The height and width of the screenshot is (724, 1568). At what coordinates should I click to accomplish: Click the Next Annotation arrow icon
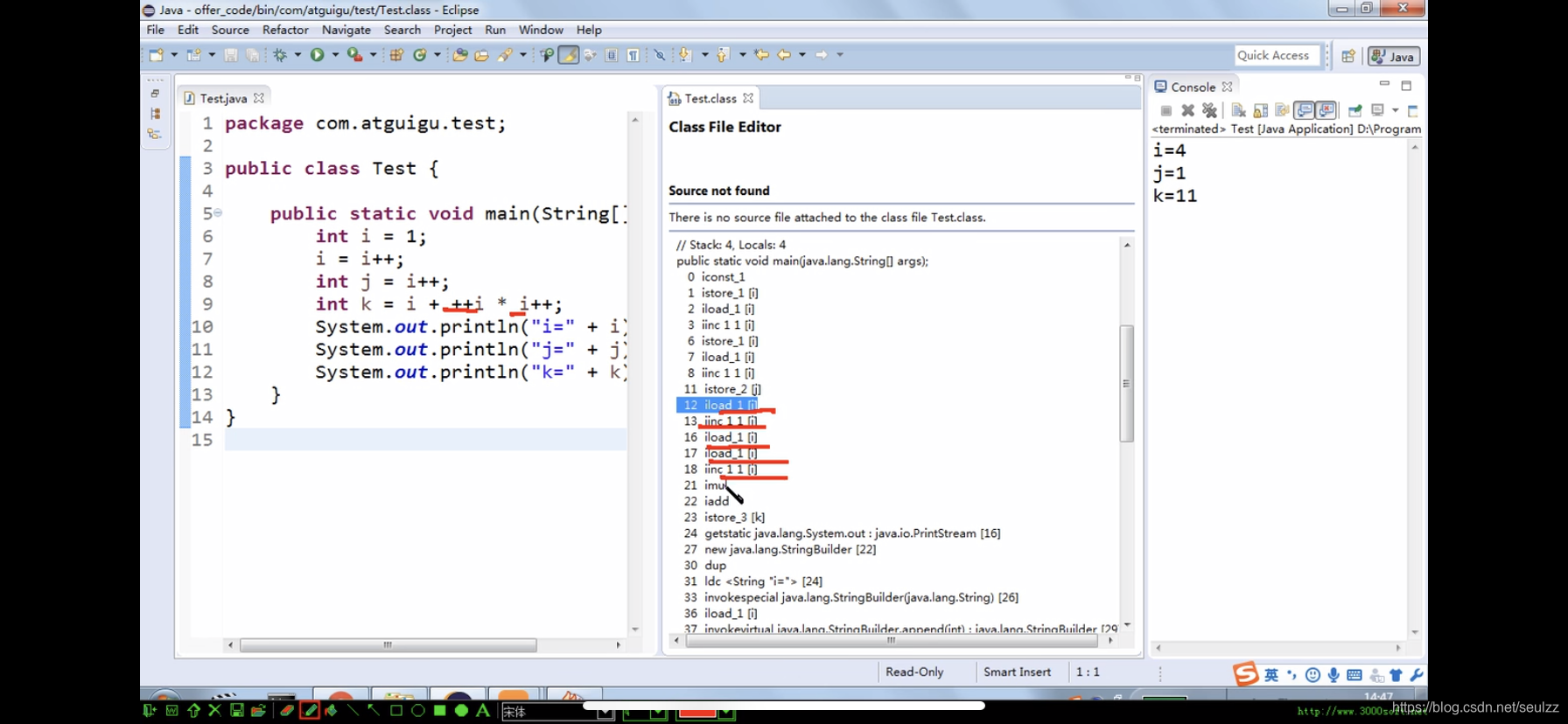[685, 55]
